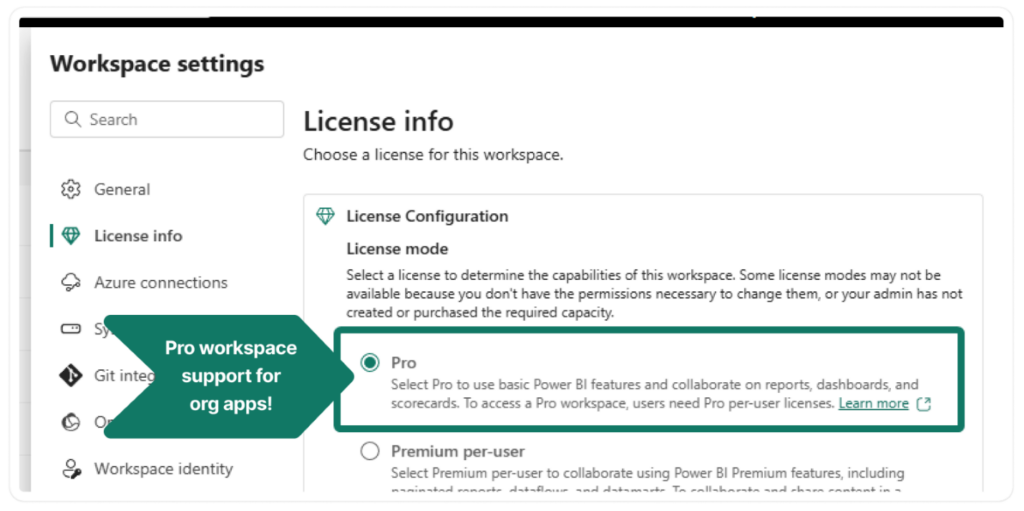Click the partially hidden OneLake sidebar icon

pyautogui.click(x=70, y=422)
